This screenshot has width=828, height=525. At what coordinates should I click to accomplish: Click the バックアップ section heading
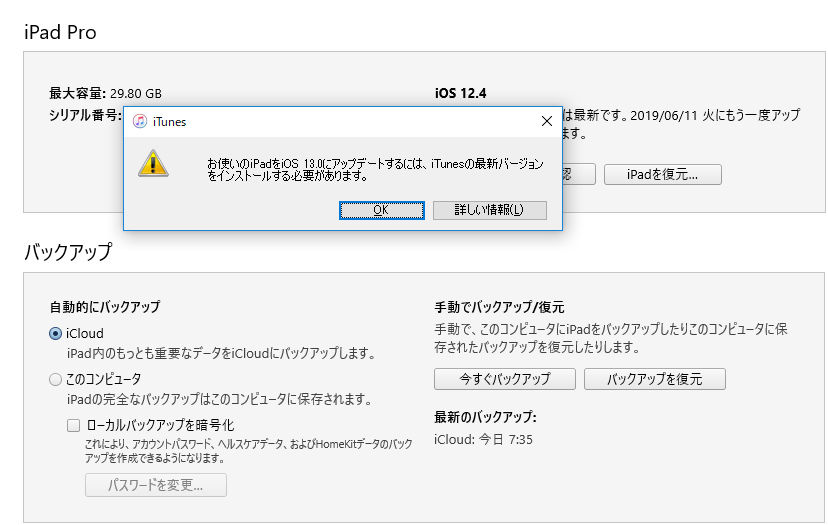pos(68,252)
